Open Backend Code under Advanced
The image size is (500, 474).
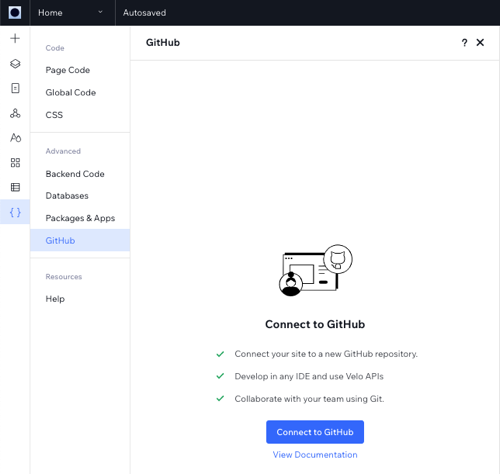point(75,174)
